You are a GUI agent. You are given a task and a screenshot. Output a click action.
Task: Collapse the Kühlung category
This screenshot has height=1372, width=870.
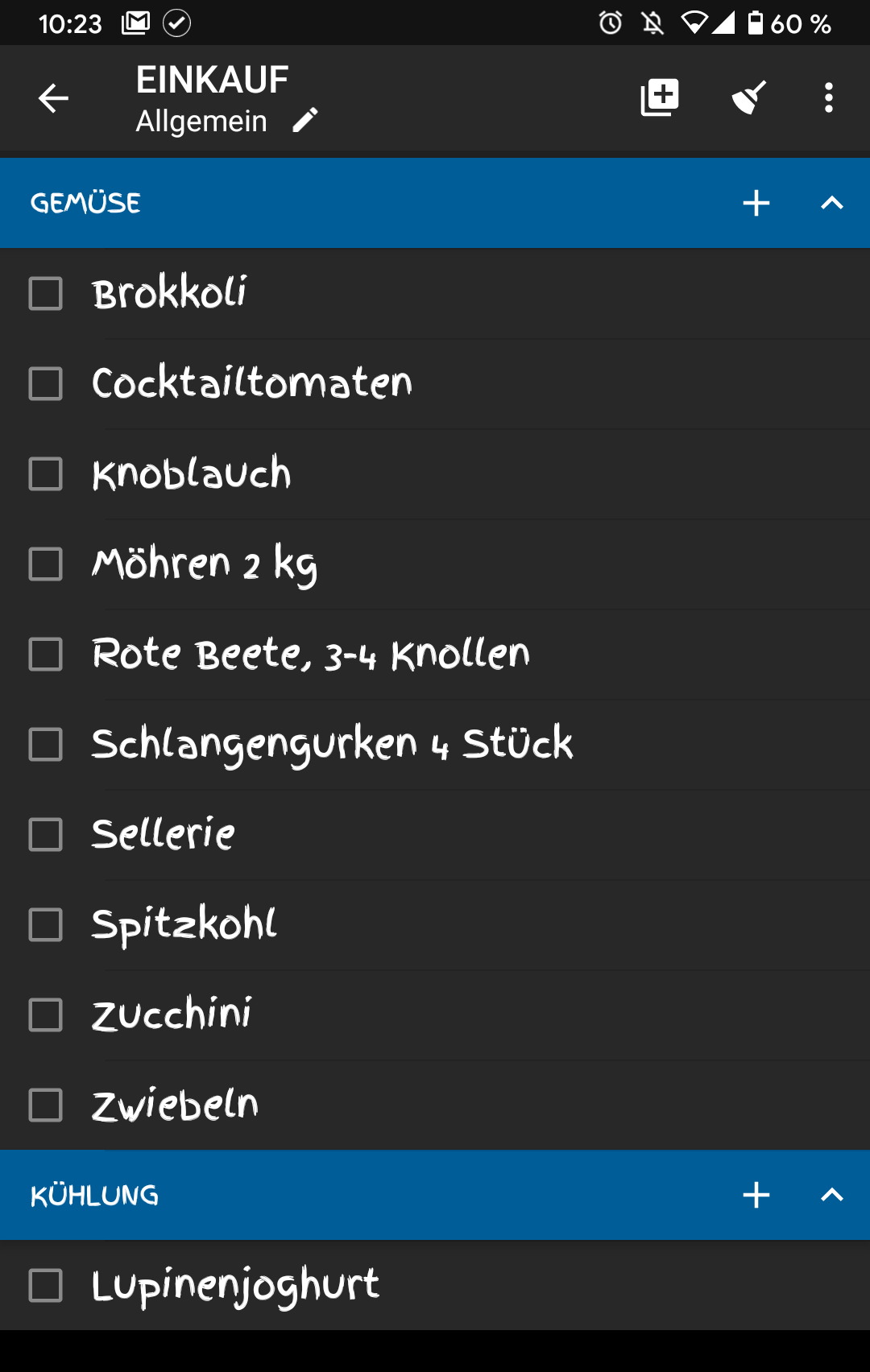pos(831,1195)
